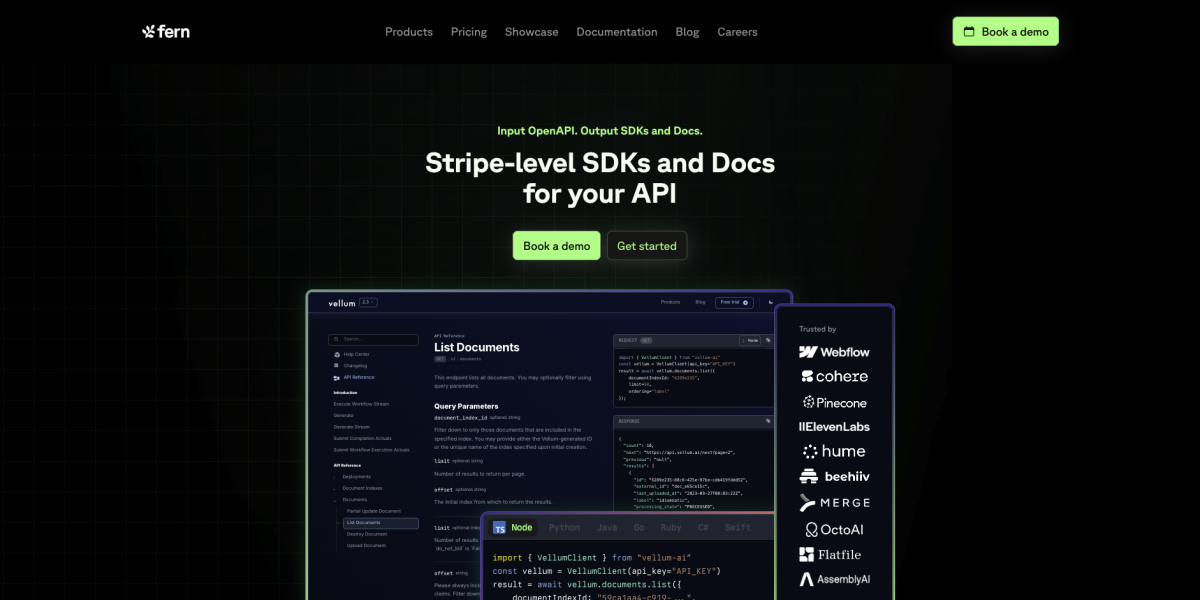Copy the response code block

point(768,421)
